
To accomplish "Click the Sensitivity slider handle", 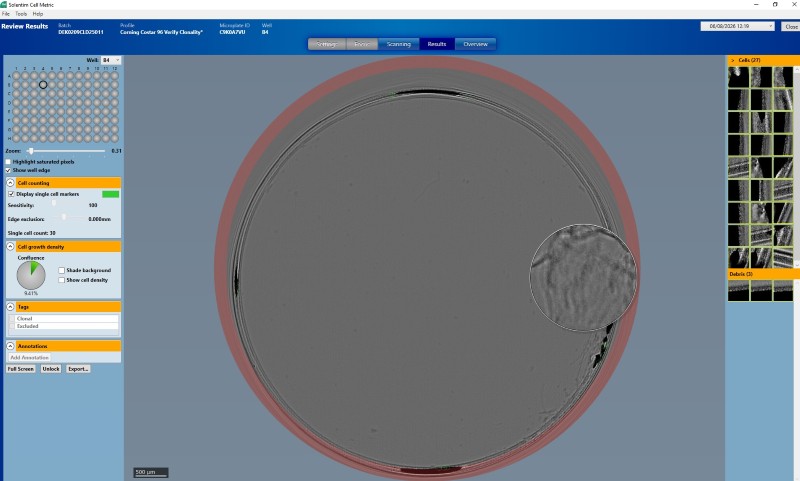I will [54, 203].
